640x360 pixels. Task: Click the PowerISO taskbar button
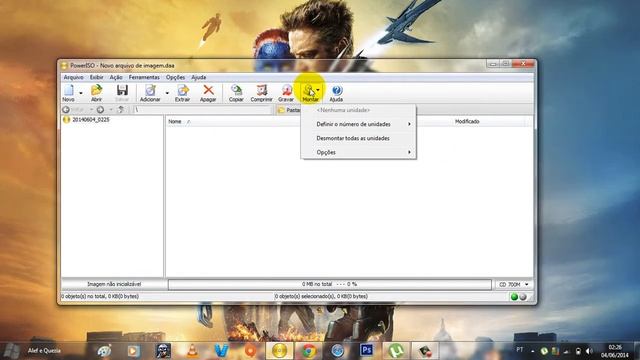tap(280, 351)
